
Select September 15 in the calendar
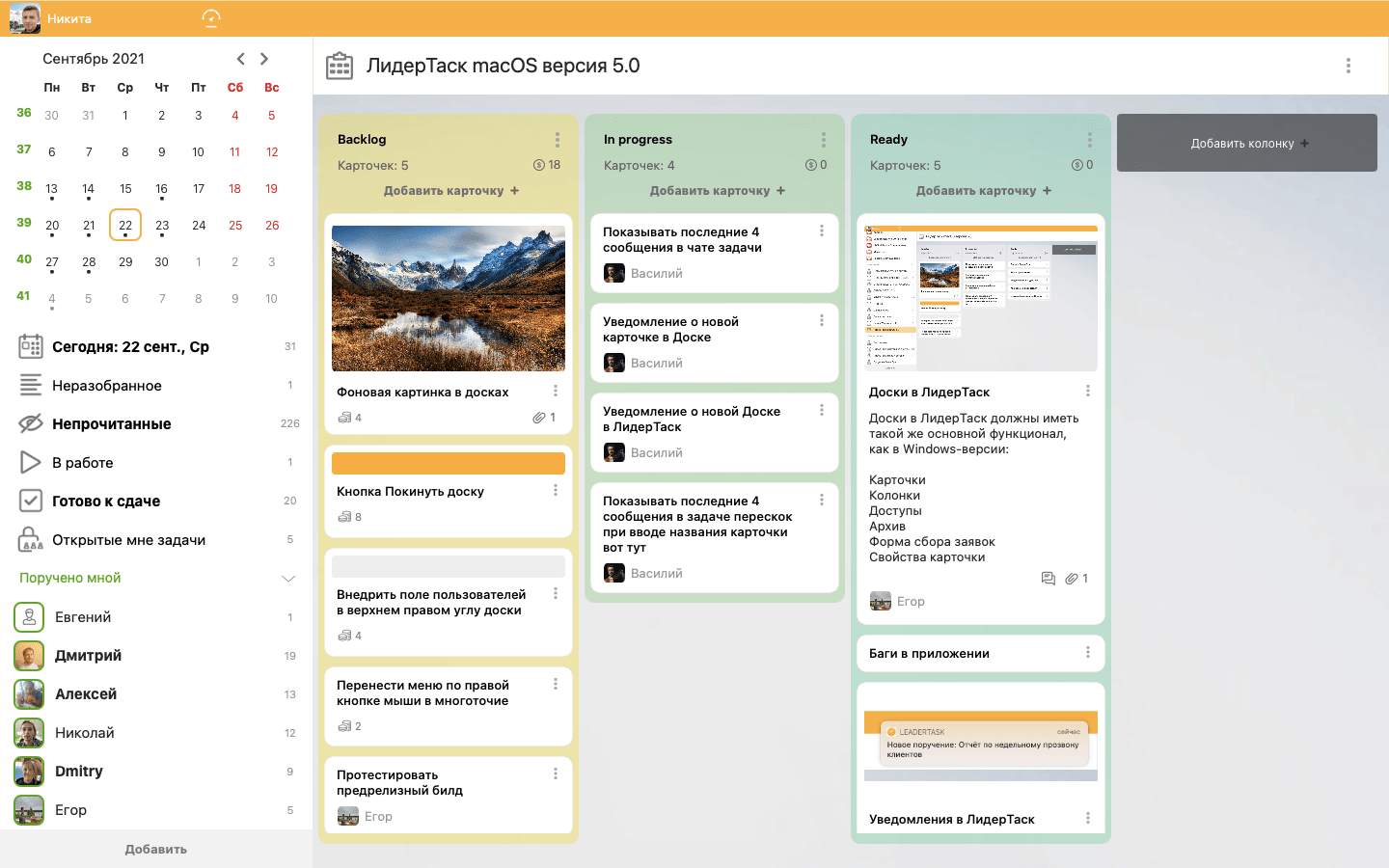pos(125,189)
